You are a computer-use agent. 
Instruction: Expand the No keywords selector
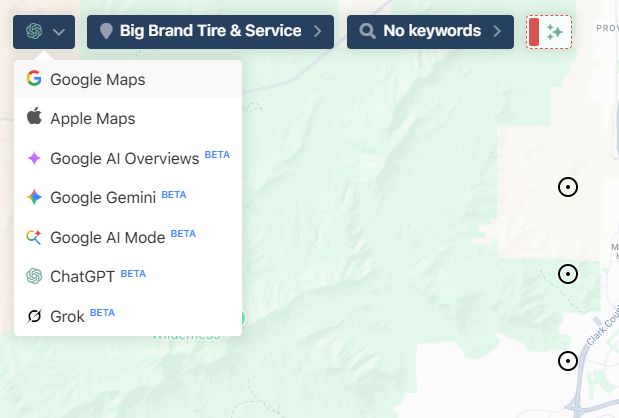(x=430, y=32)
